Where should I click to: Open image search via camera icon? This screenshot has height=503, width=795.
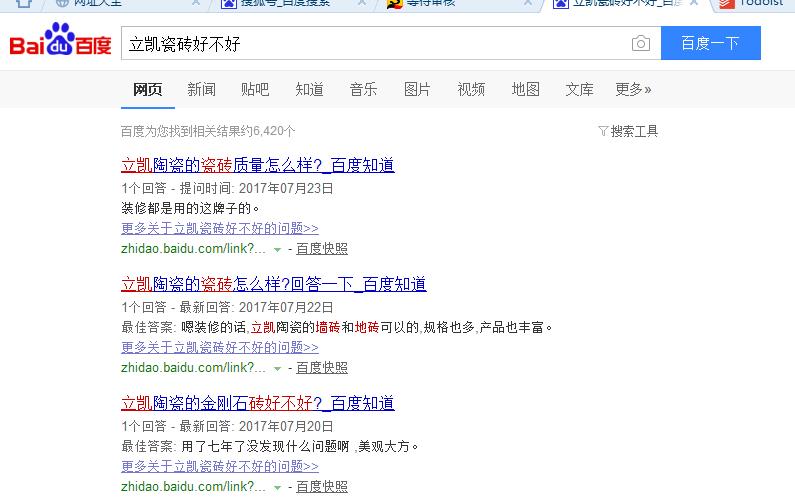pos(641,43)
